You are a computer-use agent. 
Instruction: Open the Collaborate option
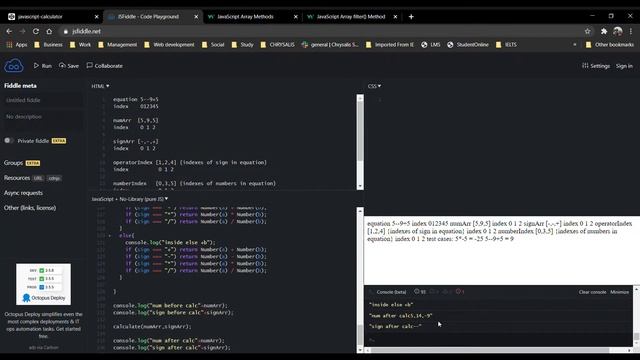pyautogui.click(x=104, y=66)
